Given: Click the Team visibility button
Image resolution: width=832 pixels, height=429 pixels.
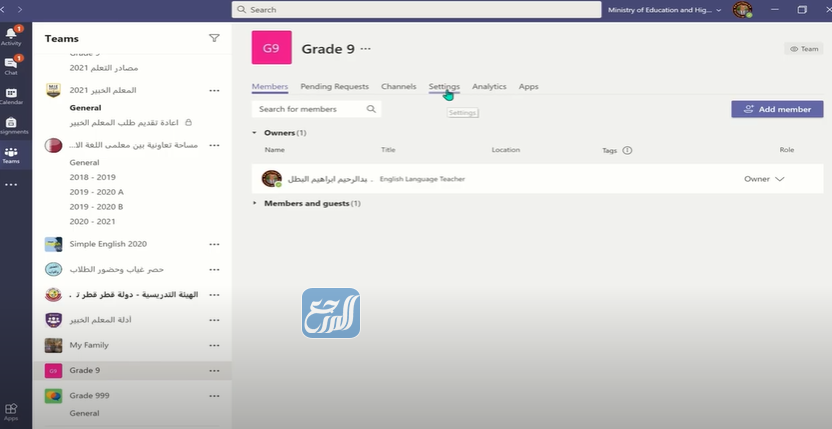Looking at the screenshot, I should click(804, 48).
